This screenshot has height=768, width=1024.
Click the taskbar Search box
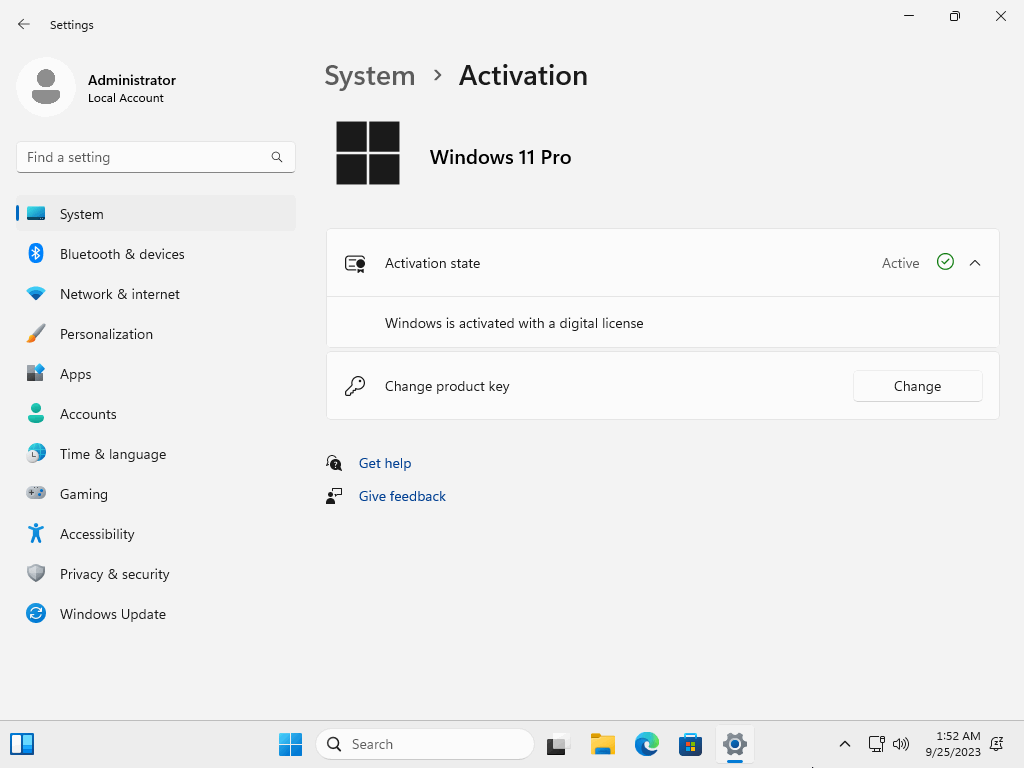click(425, 744)
